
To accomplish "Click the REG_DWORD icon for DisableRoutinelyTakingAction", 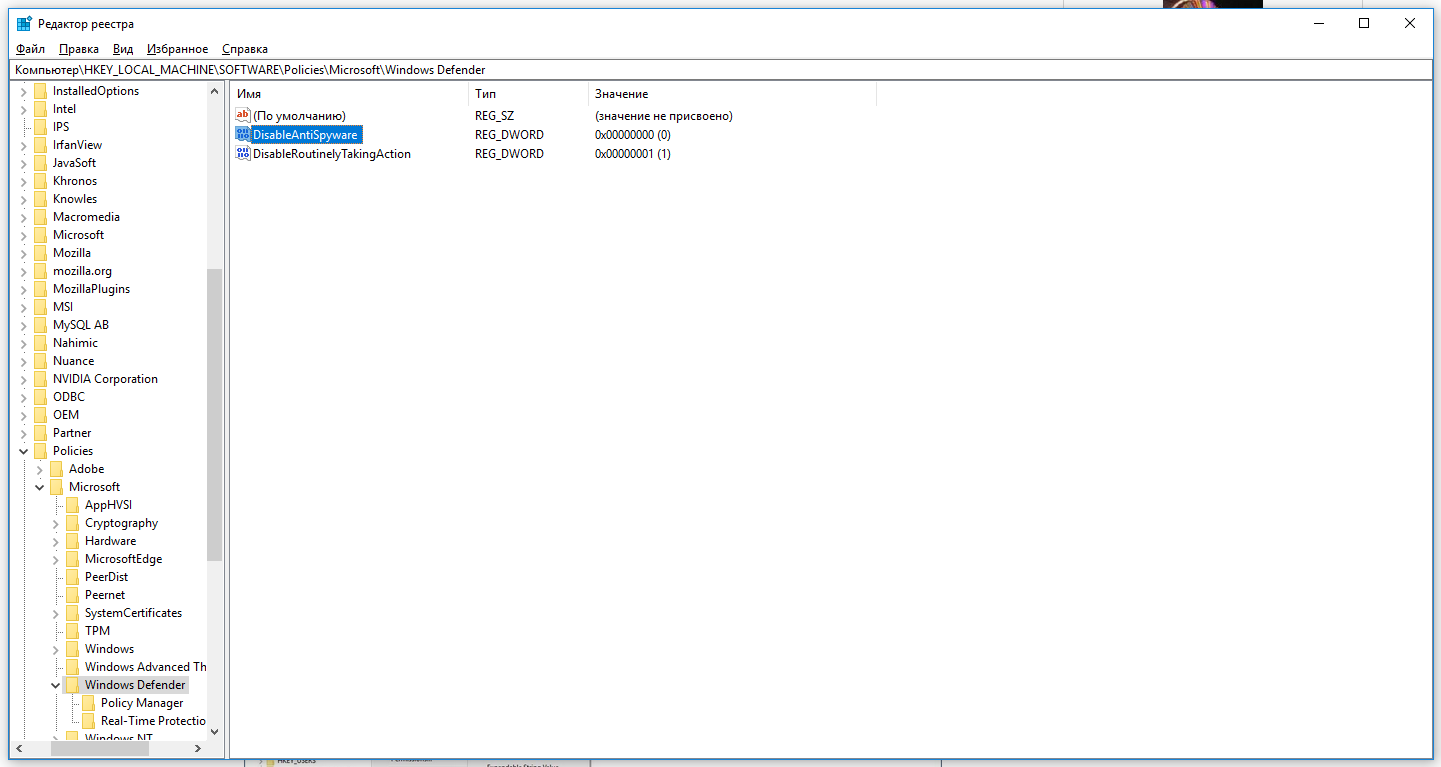I will (242, 153).
